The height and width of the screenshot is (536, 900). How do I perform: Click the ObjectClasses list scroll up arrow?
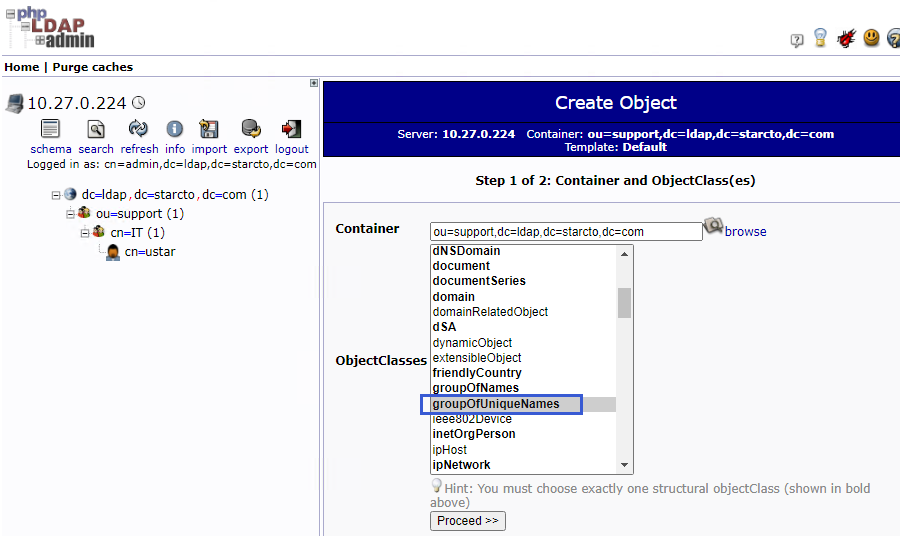pos(624,254)
